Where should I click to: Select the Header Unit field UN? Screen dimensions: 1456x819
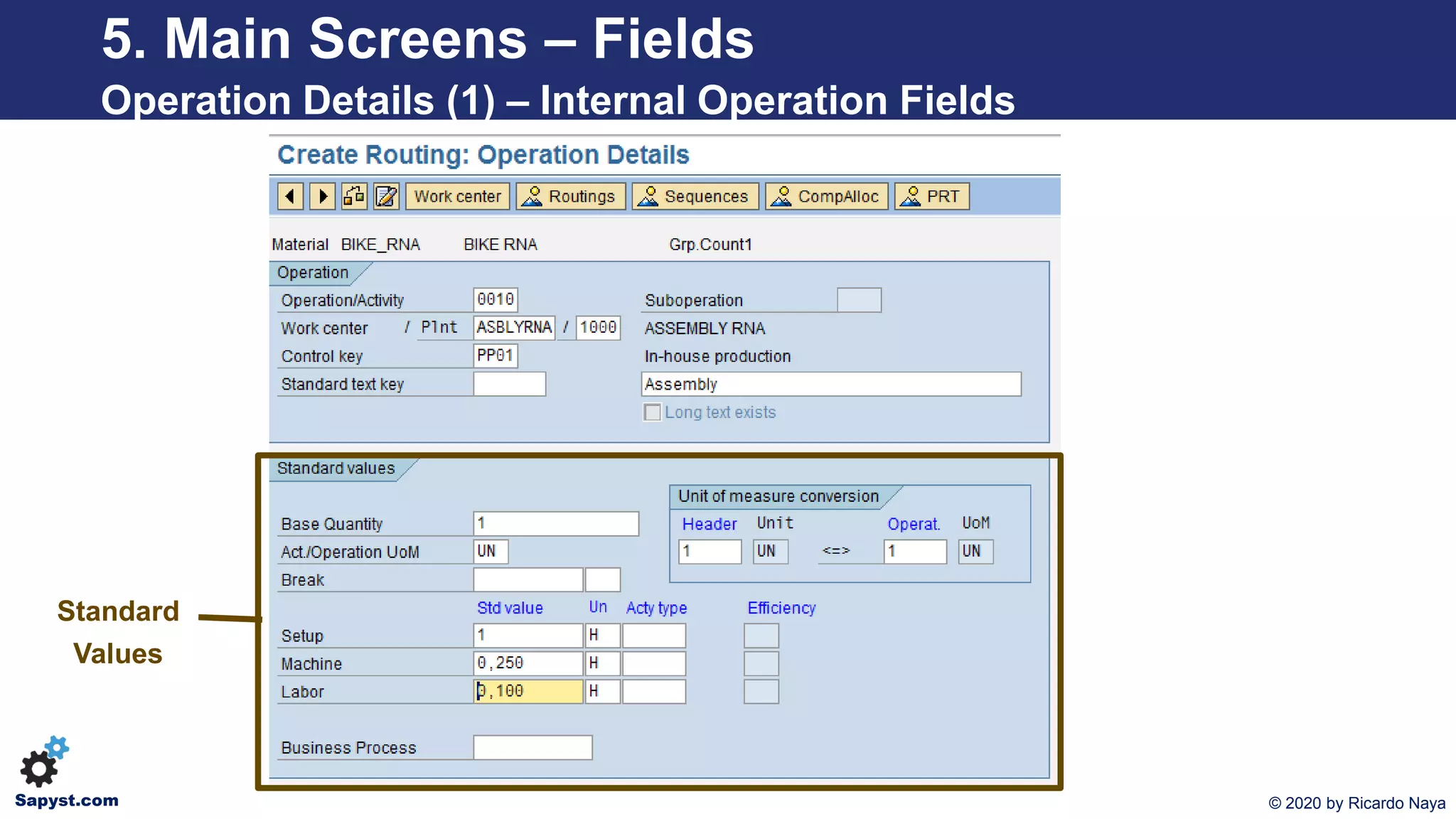[771, 552]
